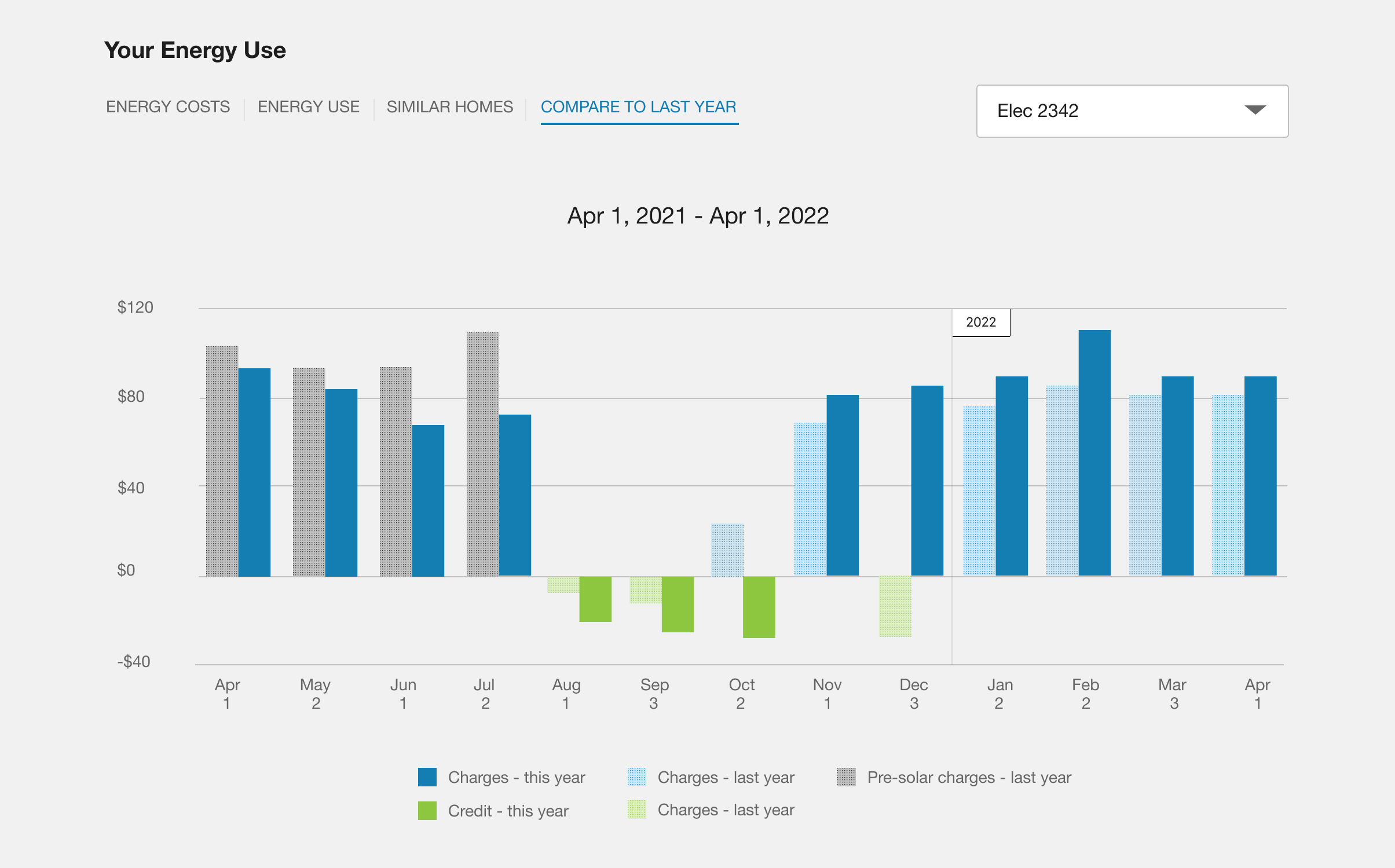Click the tallest blue bar for Feb
Viewport: 1395px width, 868px height.
coord(1094,452)
